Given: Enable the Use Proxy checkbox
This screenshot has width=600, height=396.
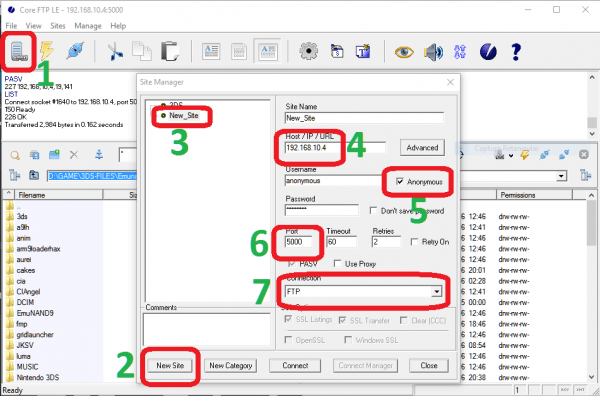Looking at the screenshot, I should click(x=338, y=264).
